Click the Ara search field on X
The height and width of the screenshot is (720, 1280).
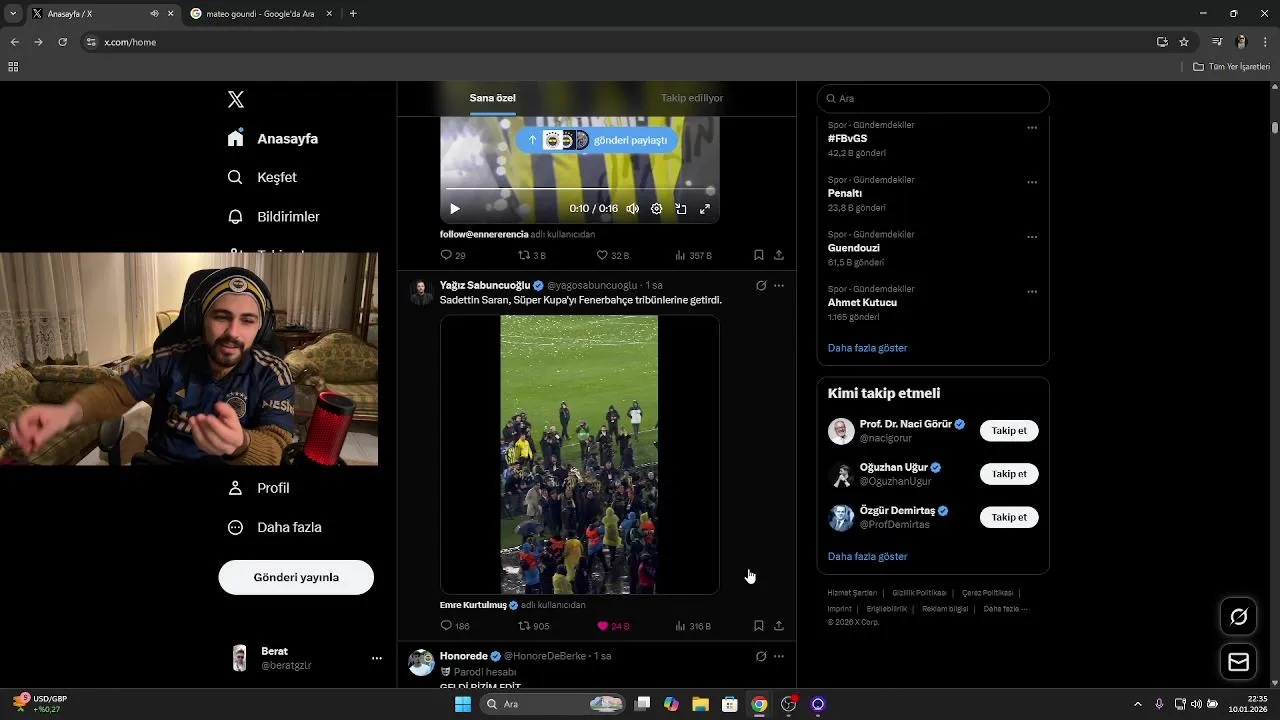coord(933,99)
